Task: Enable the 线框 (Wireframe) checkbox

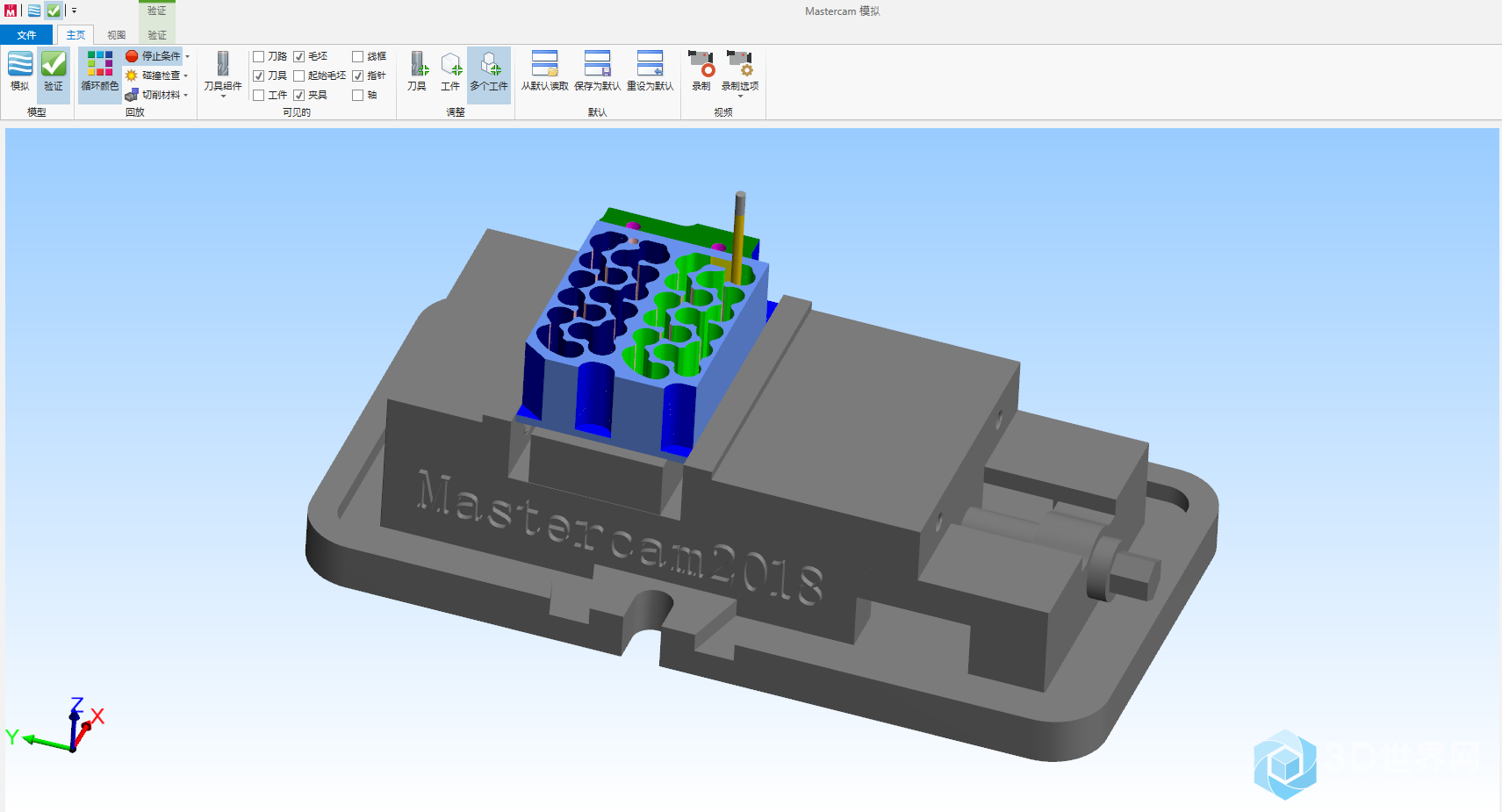Action: pyautogui.click(x=358, y=56)
